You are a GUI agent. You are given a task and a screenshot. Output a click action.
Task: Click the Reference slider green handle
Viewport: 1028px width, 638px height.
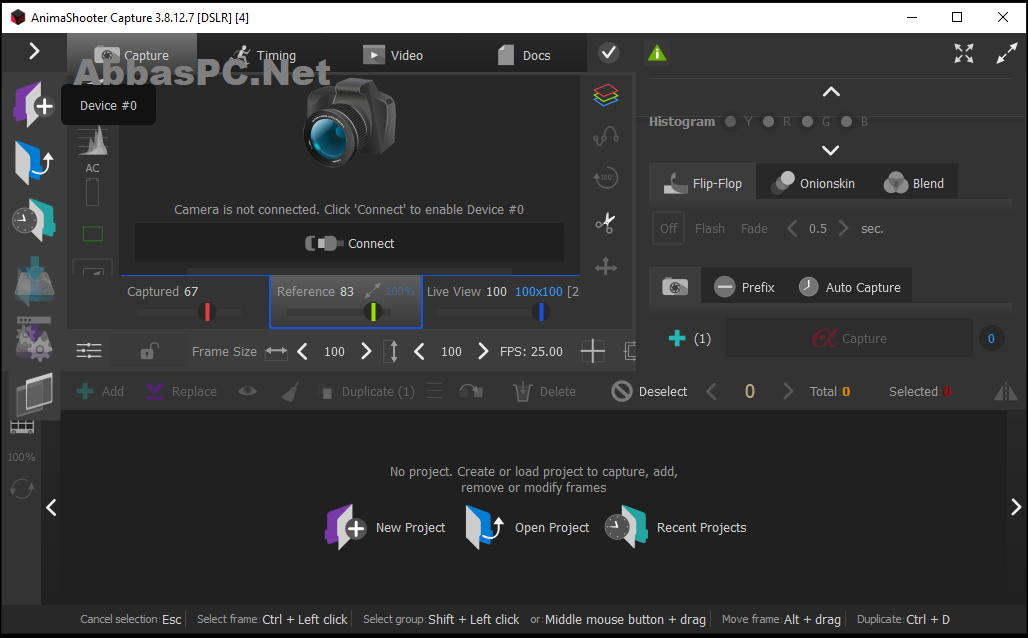373,311
